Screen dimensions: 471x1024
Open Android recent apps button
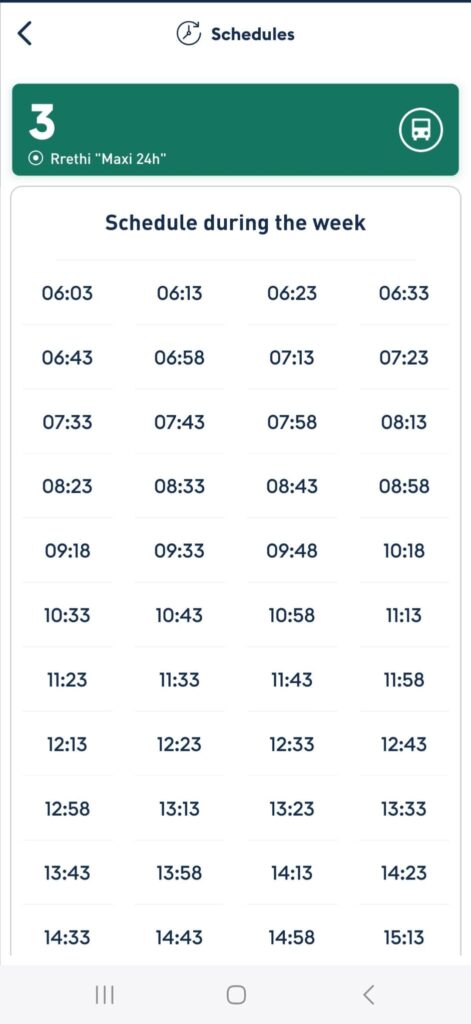[x=105, y=995]
